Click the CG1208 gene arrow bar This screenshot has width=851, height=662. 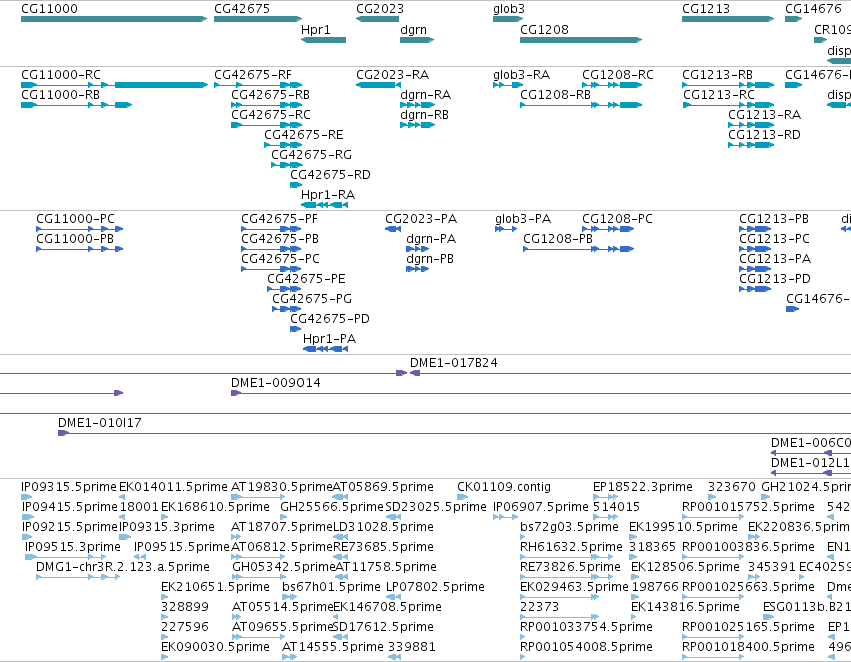(x=581, y=40)
